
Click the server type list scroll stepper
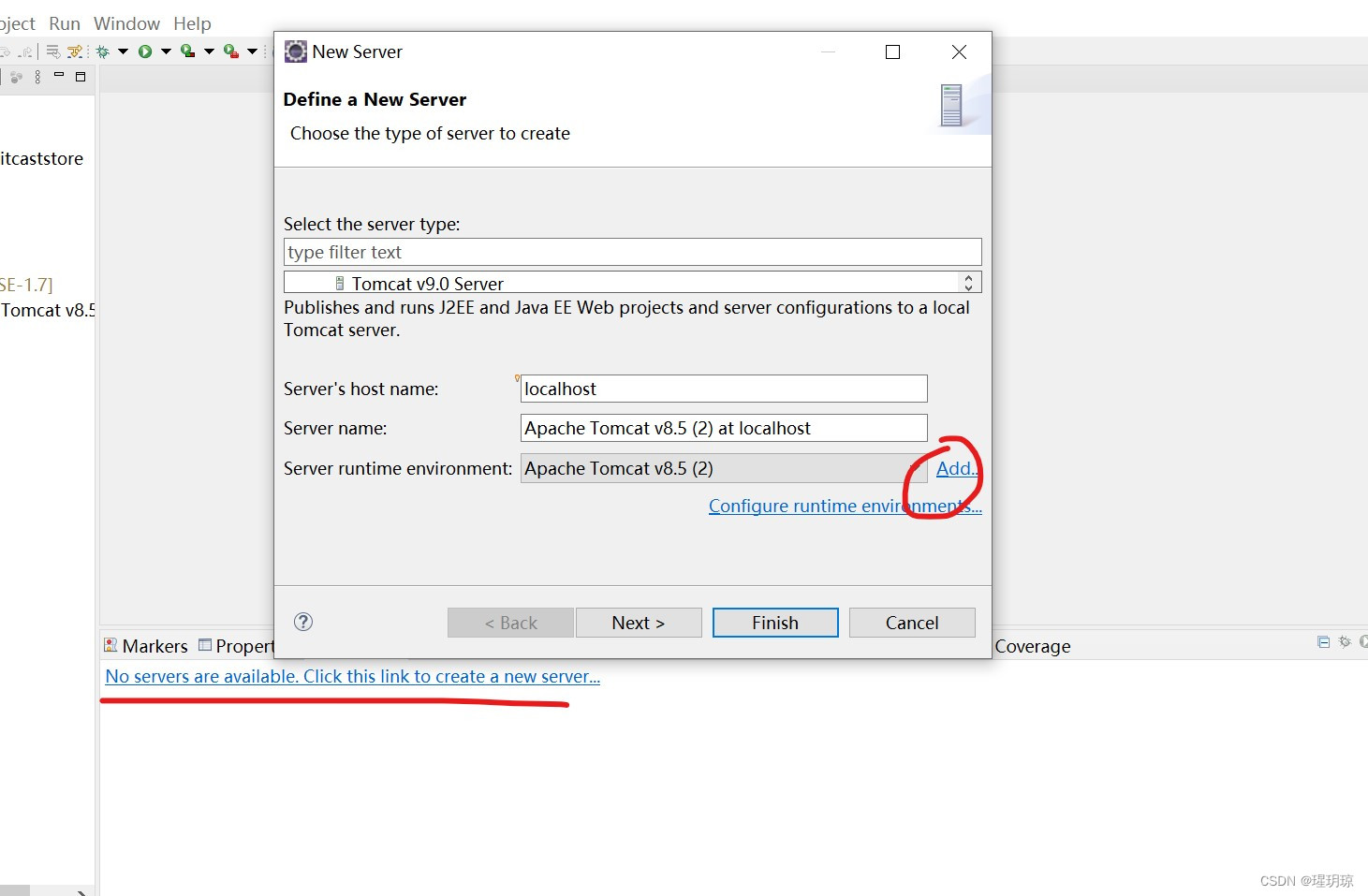[x=968, y=282]
